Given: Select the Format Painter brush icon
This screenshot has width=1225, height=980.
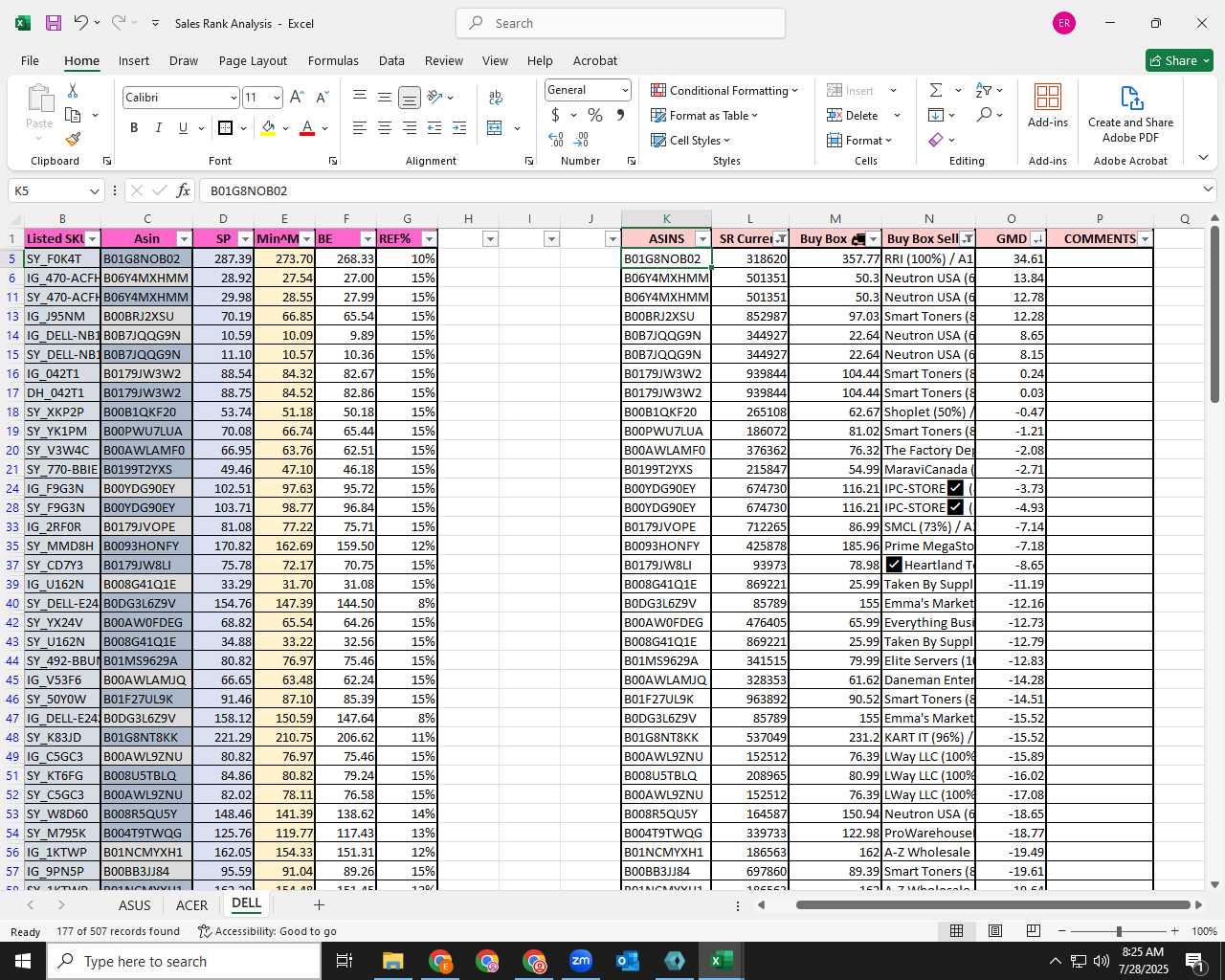Looking at the screenshot, I should pyautogui.click(x=73, y=139).
